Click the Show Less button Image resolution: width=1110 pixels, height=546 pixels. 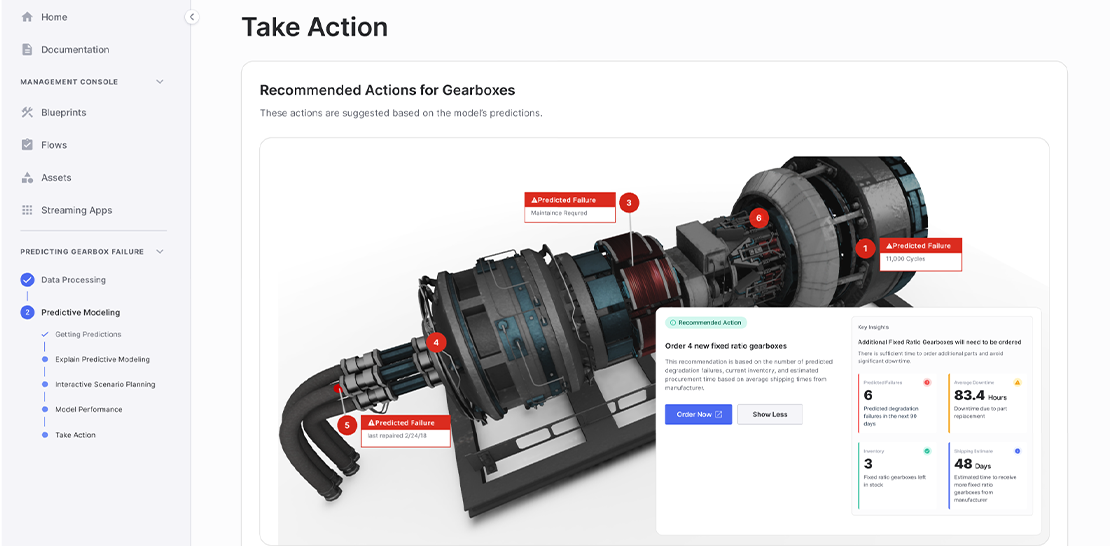769,414
